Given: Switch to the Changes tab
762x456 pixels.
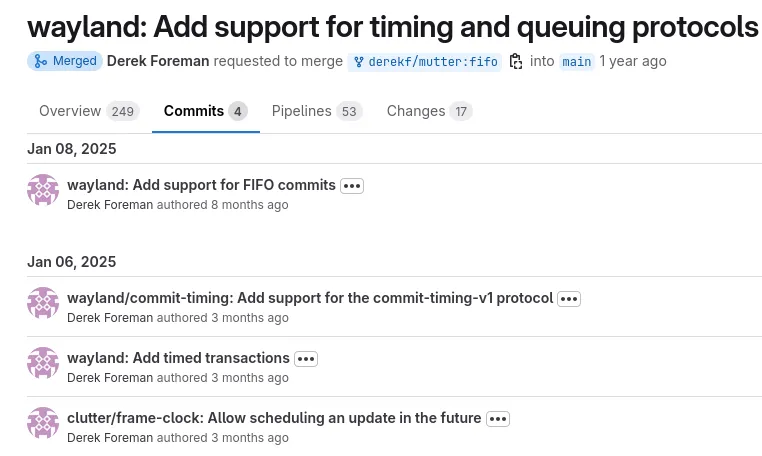Looking at the screenshot, I should pyautogui.click(x=430, y=111).
